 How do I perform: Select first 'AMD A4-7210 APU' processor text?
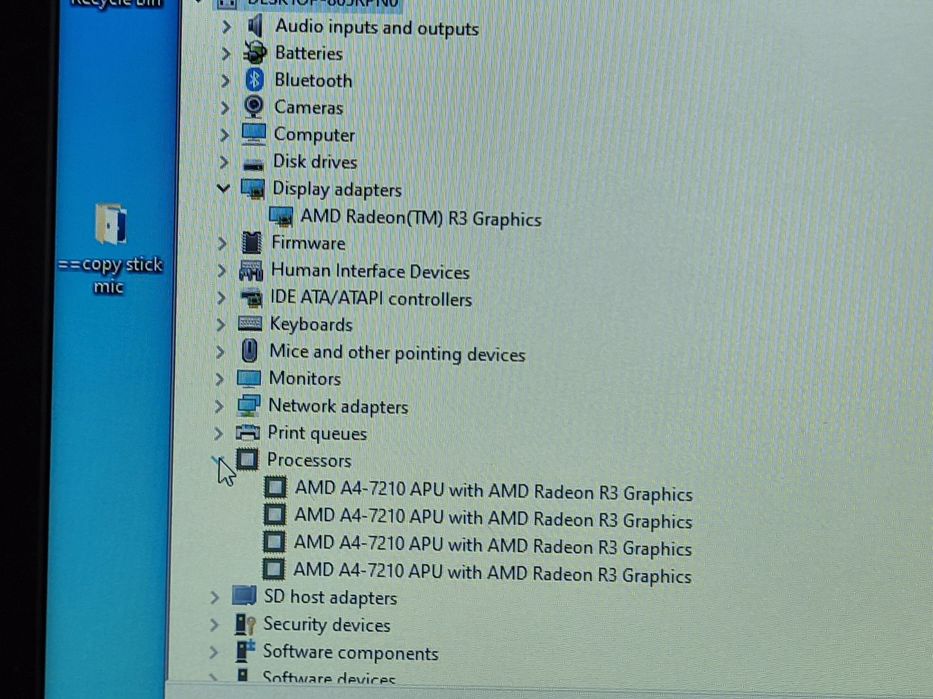[x=493, y=491]
